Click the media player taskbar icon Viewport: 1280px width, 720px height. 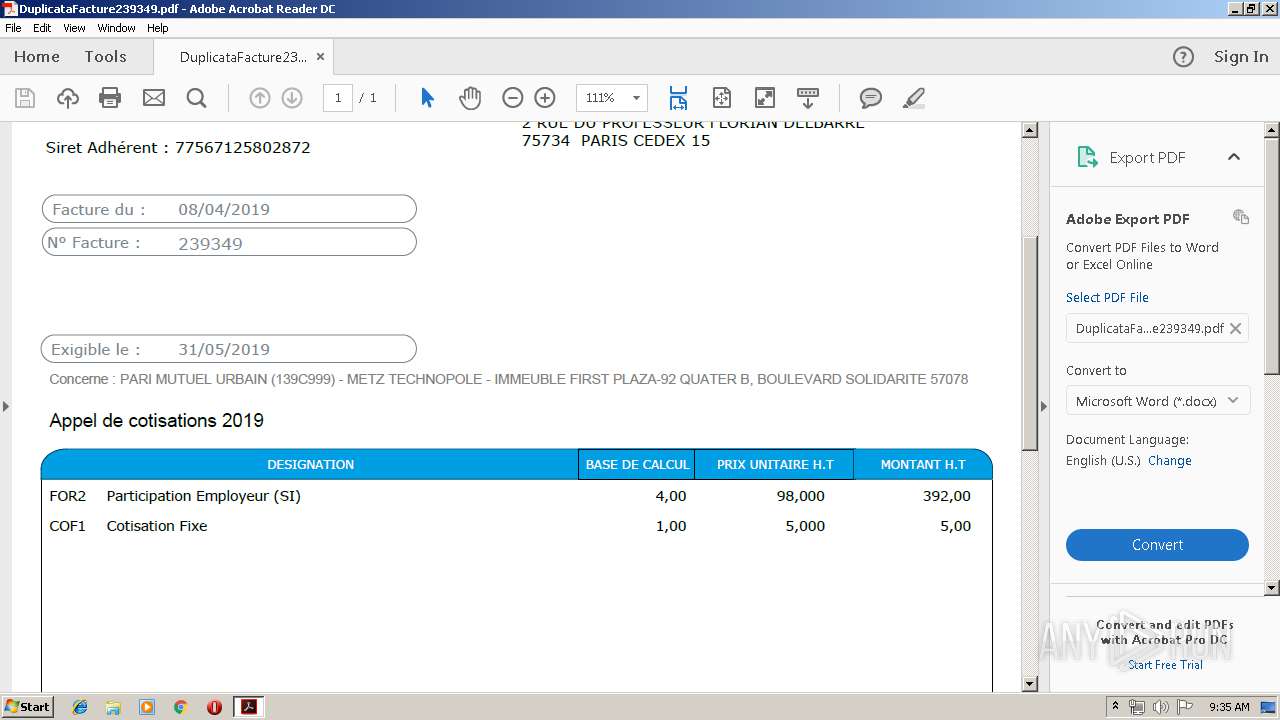(147, 707)
